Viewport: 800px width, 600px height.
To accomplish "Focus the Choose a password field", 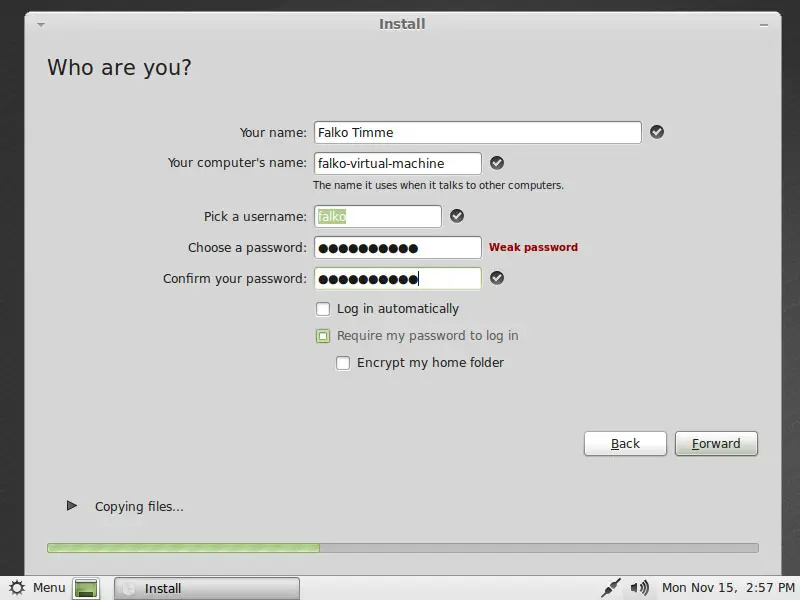I will pos(397,248).
